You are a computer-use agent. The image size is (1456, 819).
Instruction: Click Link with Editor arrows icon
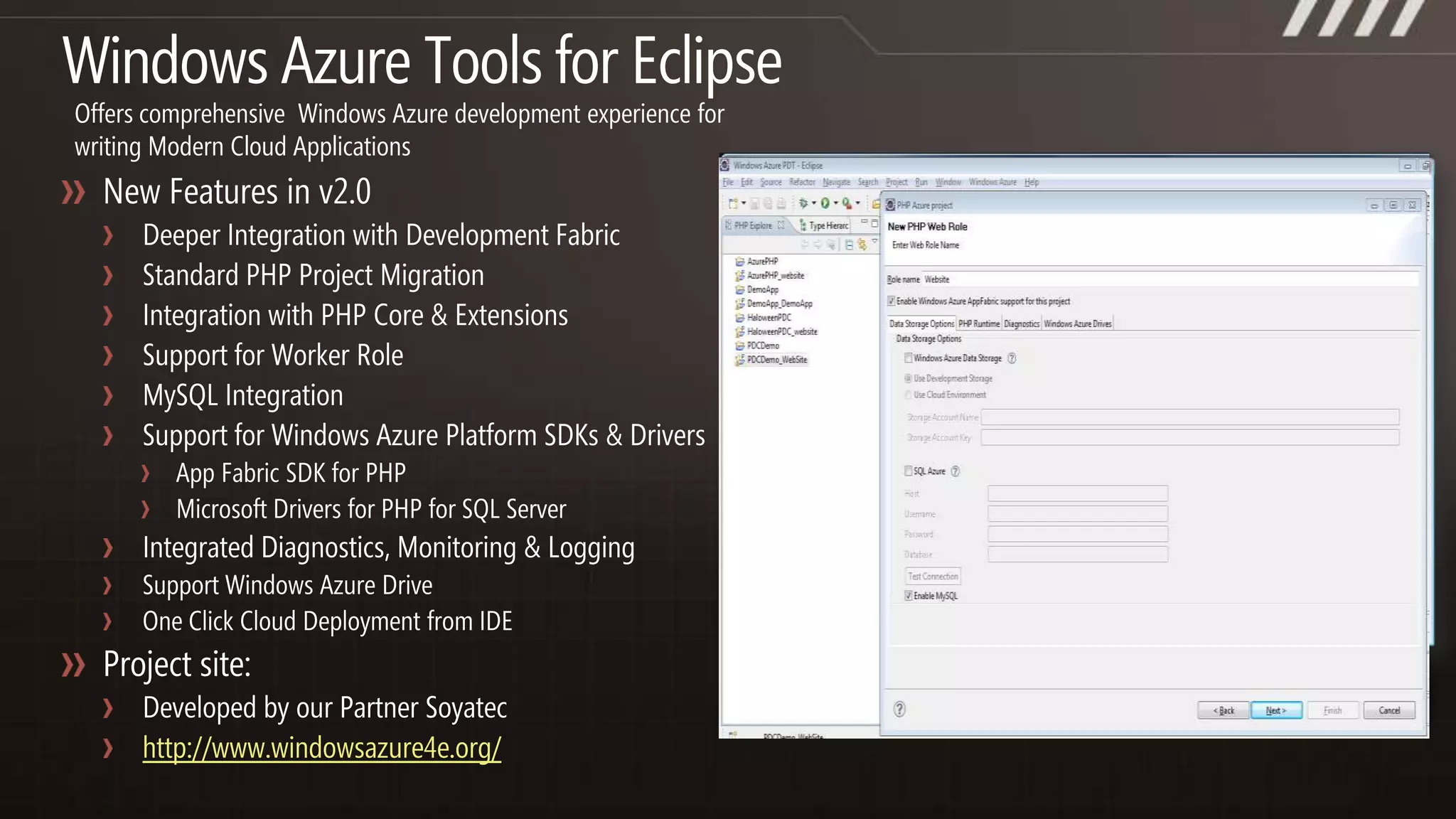pos(862,245)
